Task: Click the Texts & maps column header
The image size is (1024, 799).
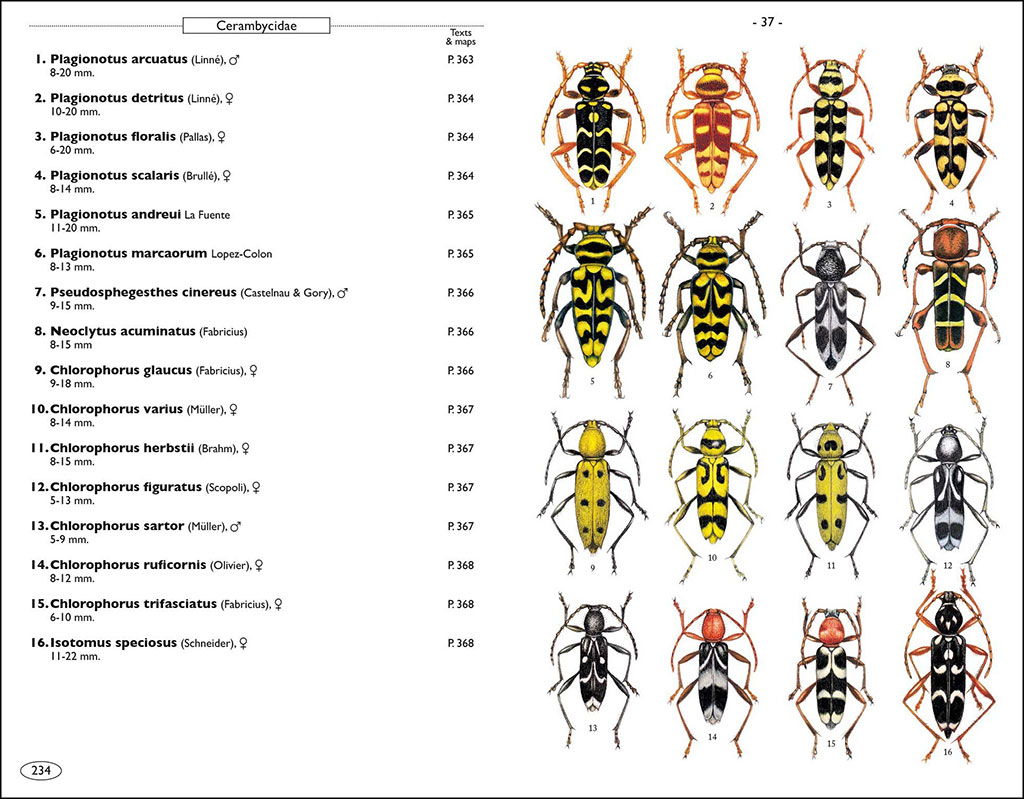Action: [462, 37]
